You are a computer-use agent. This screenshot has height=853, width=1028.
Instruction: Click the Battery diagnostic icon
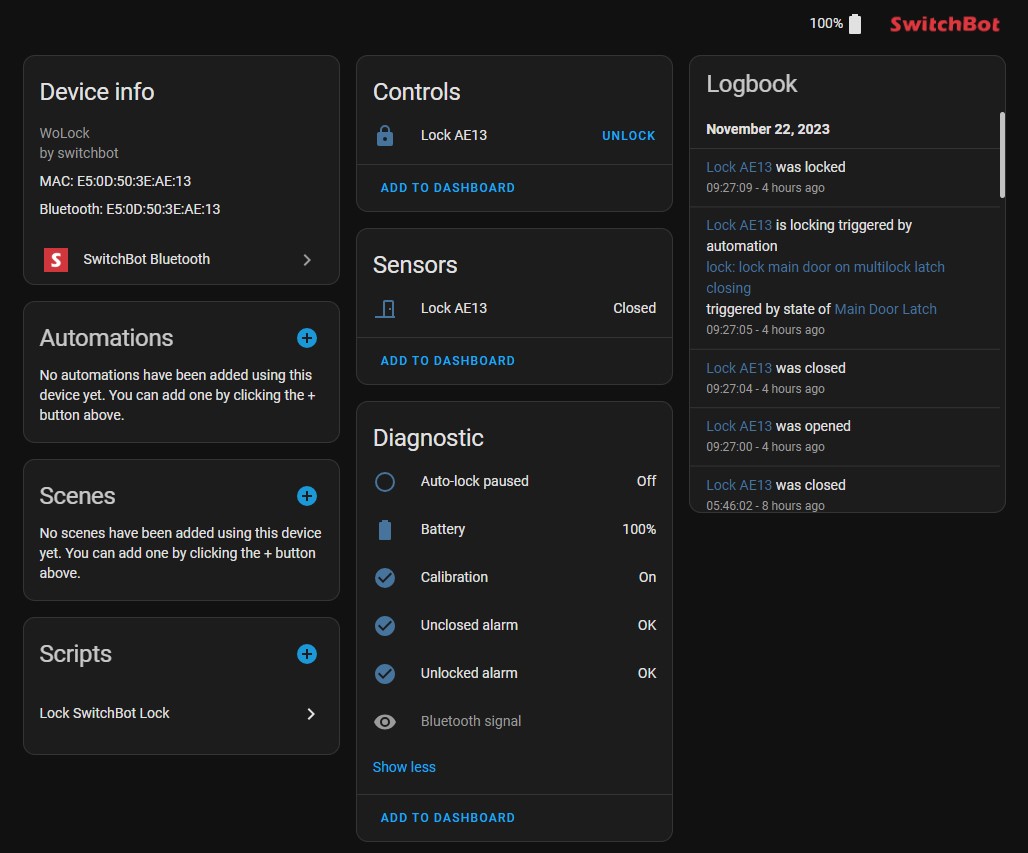pos(385,530)
